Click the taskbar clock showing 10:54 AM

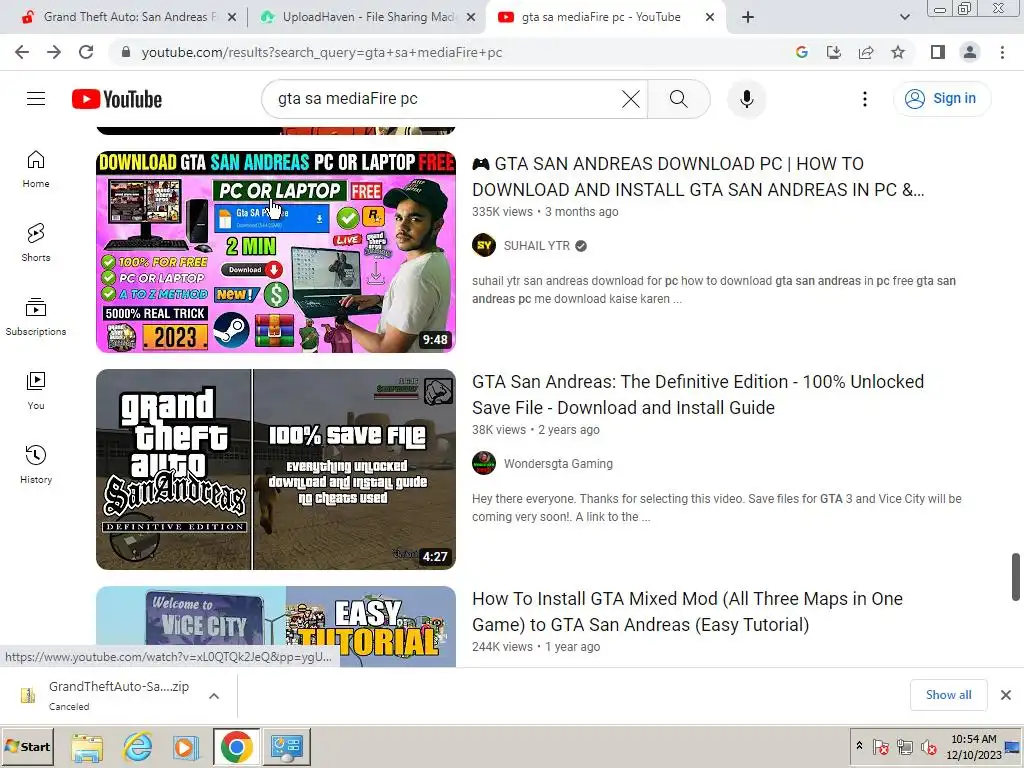tap(974, 746)
